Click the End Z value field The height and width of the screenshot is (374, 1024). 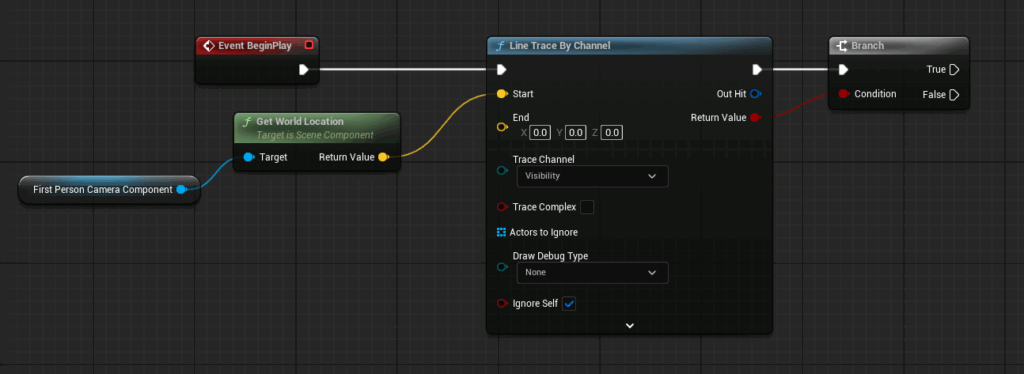612,133
